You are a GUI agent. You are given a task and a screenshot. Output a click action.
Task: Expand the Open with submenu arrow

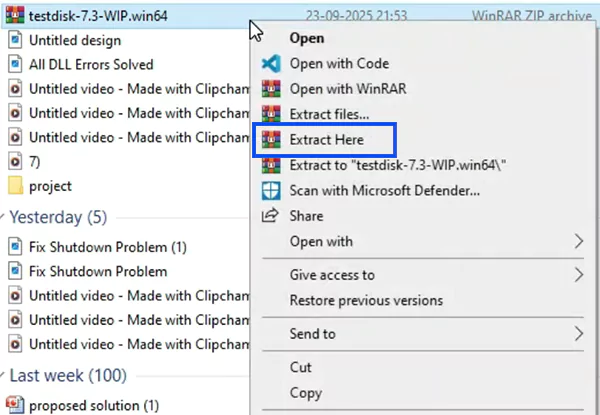click(x=579, y=241)
